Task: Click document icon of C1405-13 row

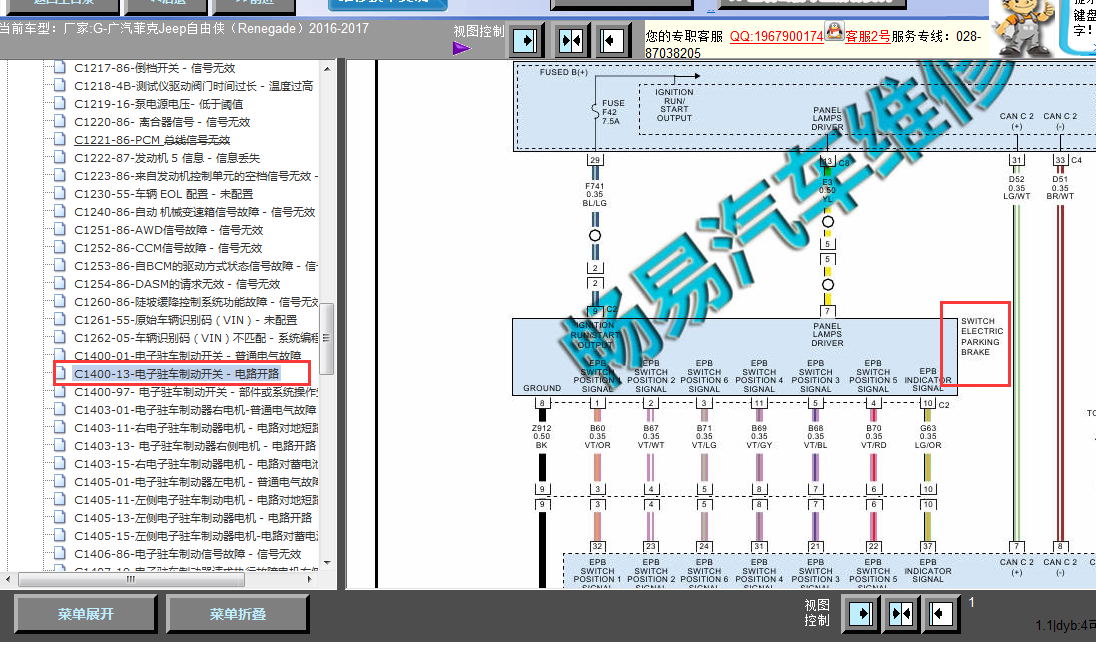Action: (60, 517)
